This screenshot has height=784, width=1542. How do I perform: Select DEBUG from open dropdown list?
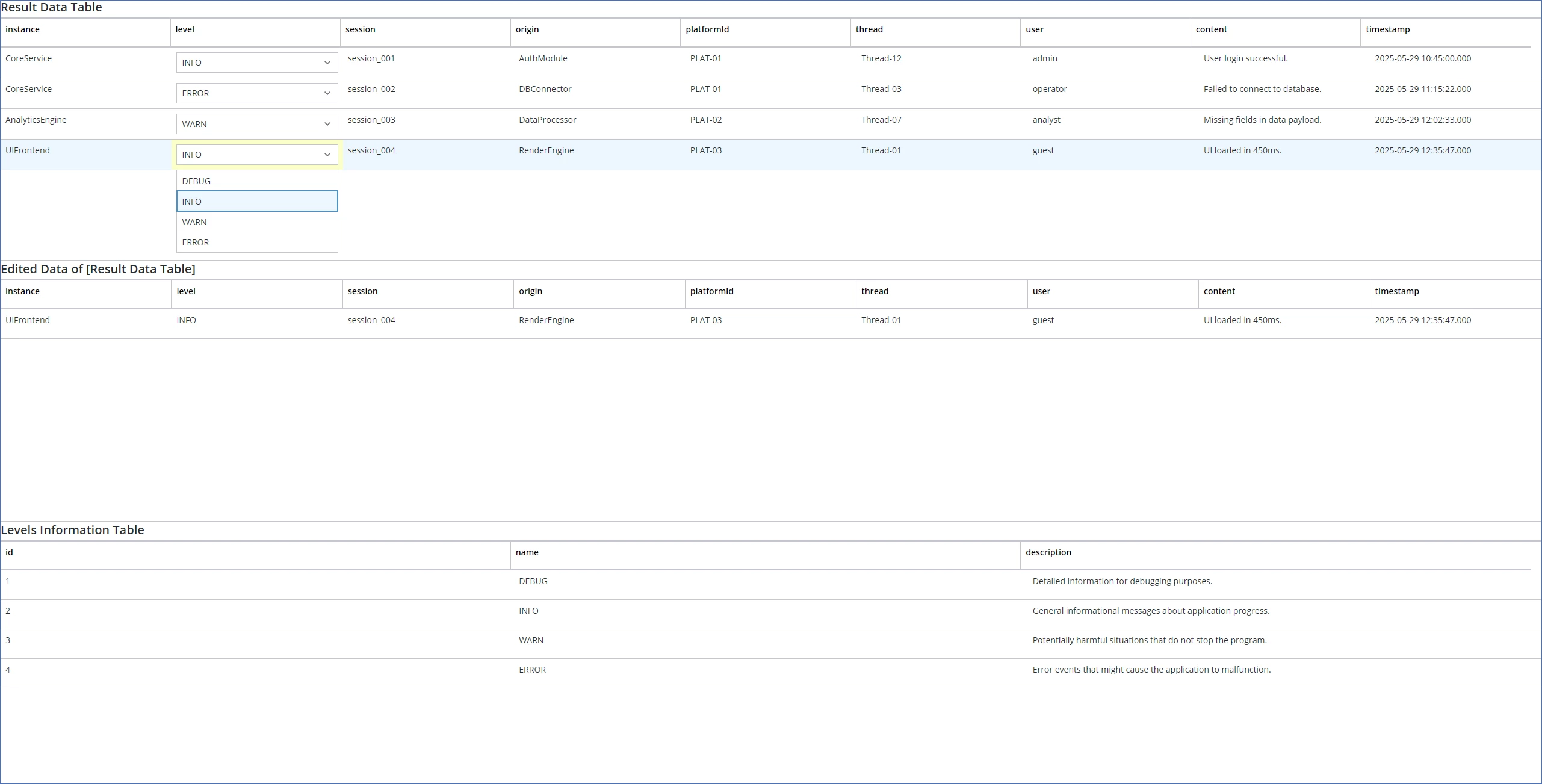pyautogui.click(x=256, y=181)
